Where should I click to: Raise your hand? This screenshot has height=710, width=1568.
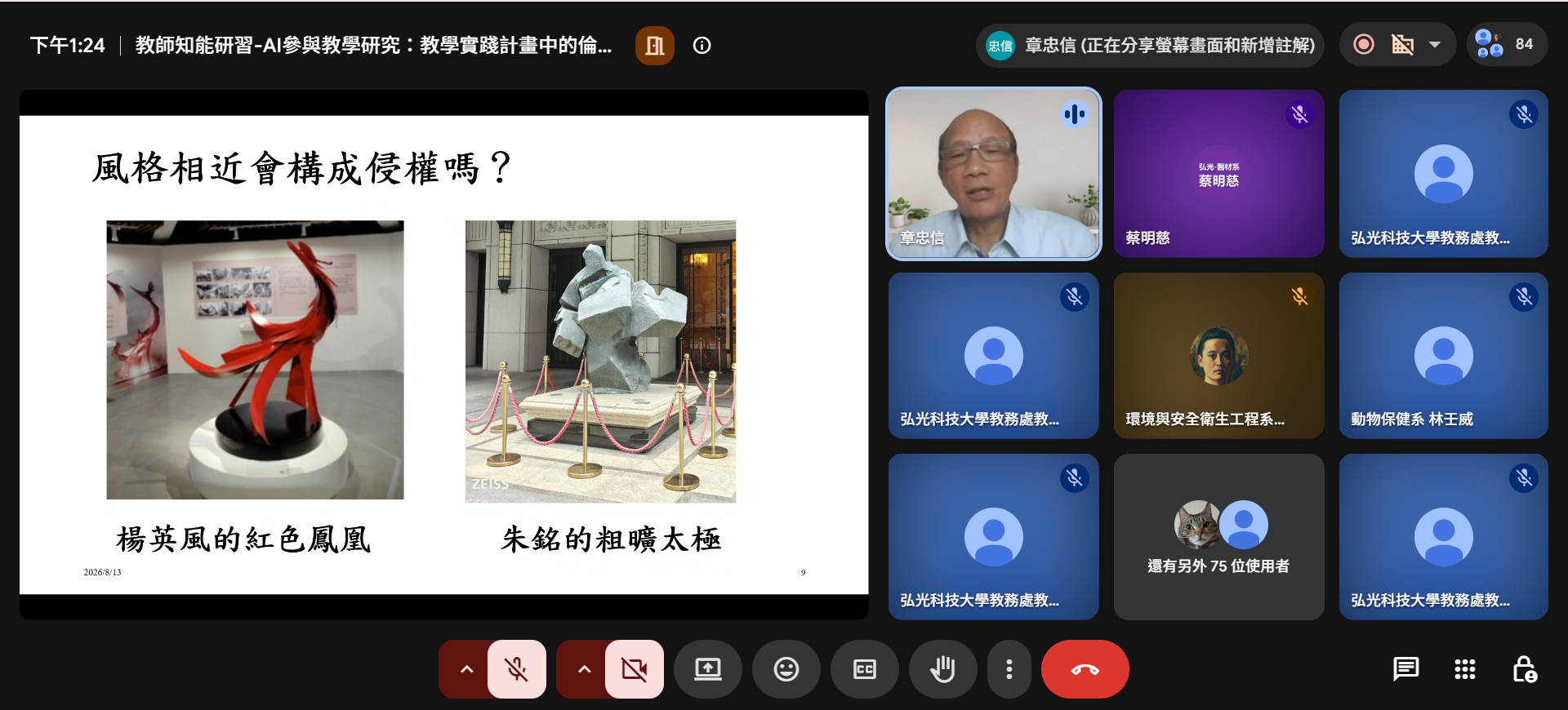point(943,670)
